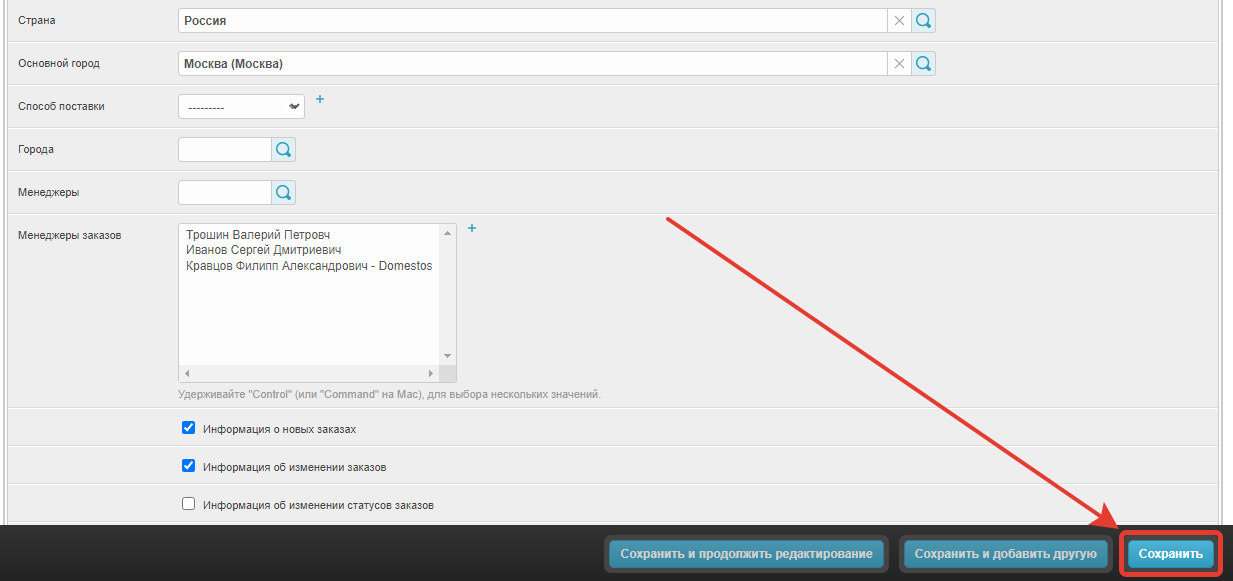Uncheck Информация об изменении заказов
The image size is (1233, 581).
[x=188, y=466]
